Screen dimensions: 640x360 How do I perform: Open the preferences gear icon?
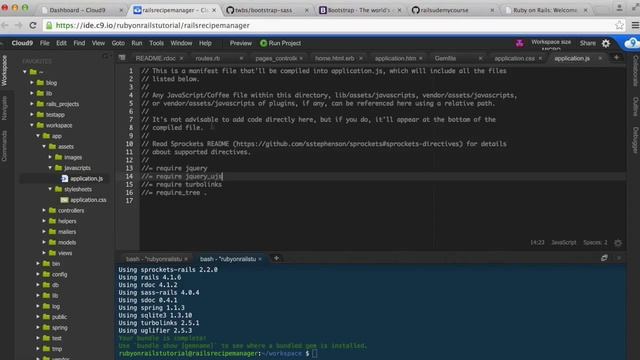[606, 43]
